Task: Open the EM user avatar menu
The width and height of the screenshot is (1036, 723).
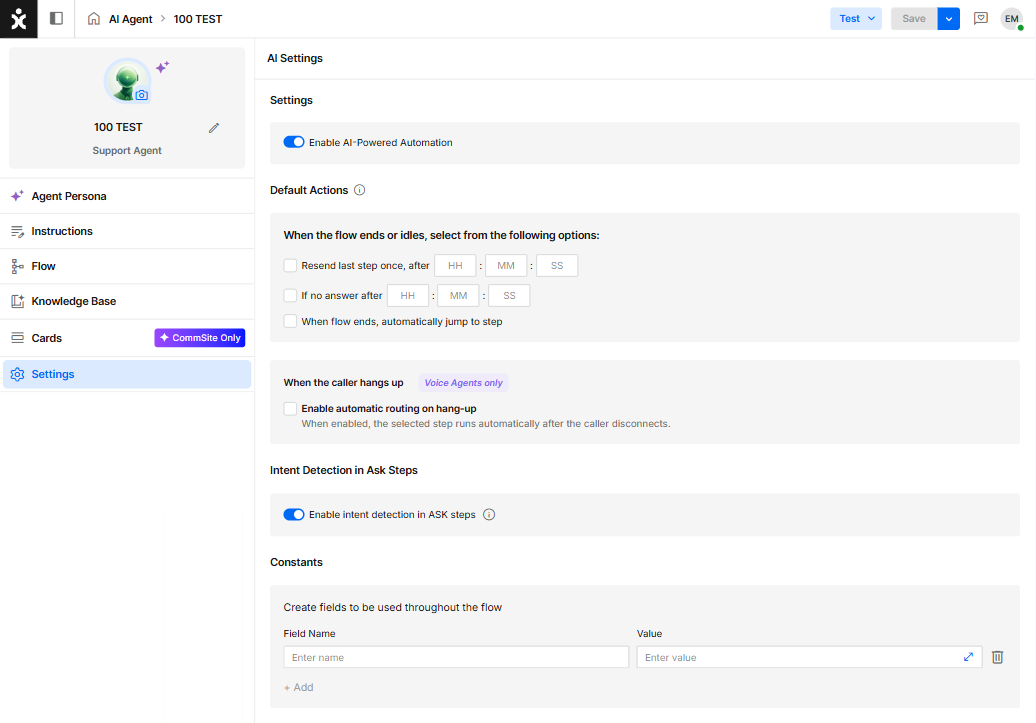Action: point(1012,19)
